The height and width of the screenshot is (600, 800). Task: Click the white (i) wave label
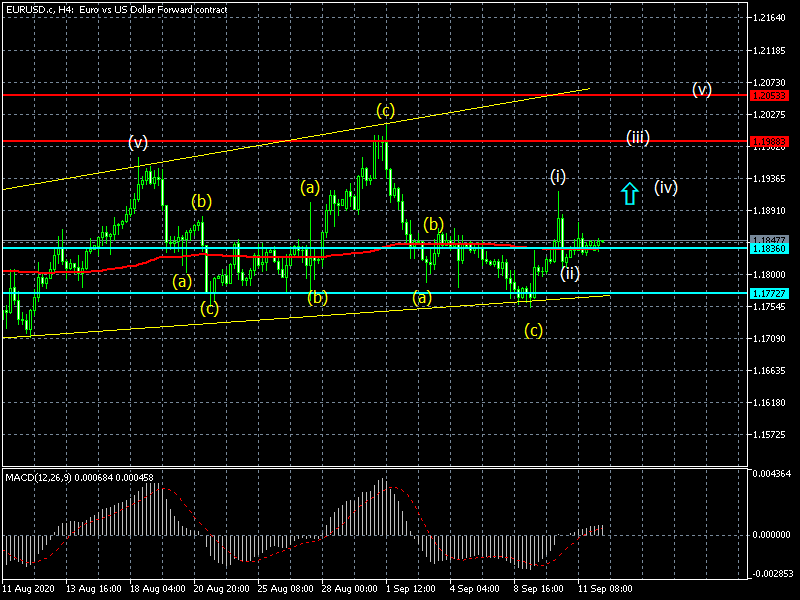pos(558,177)
